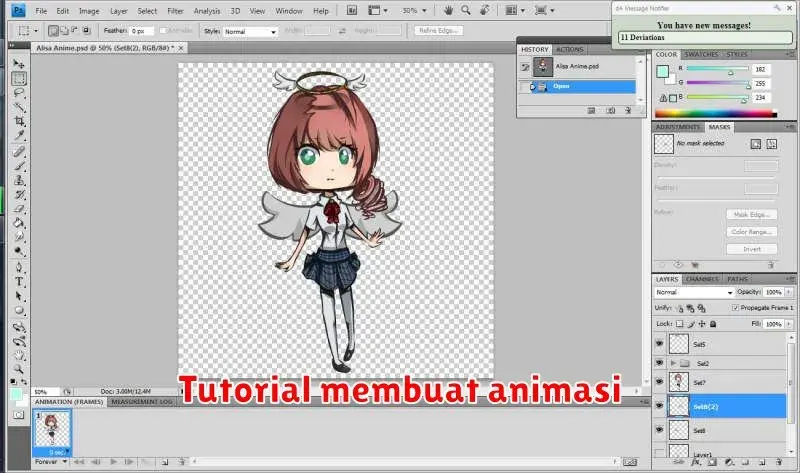Expand the Set2 layer group
800x473 pixels.
(x=673, y=363)
